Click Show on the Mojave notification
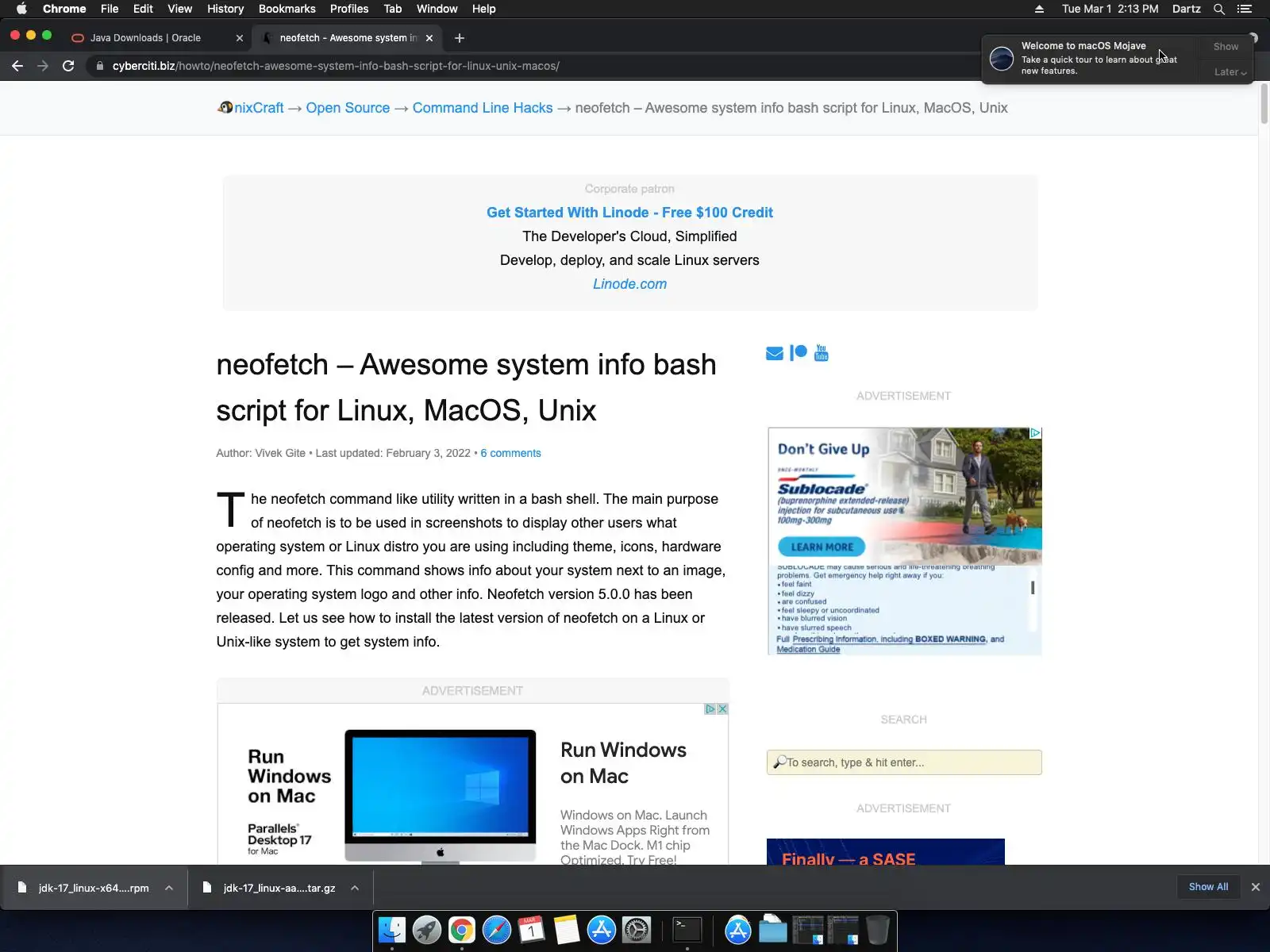 [1226, 47]
